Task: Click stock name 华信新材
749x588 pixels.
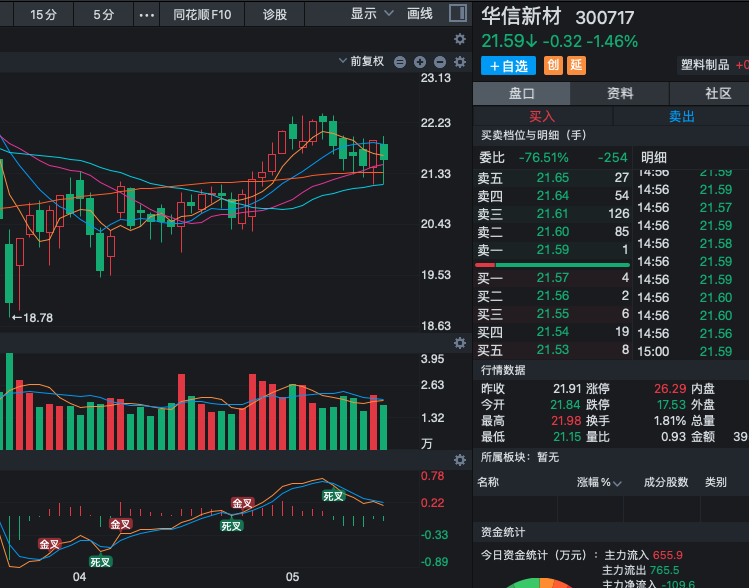Action: click(x=521, y=17)
